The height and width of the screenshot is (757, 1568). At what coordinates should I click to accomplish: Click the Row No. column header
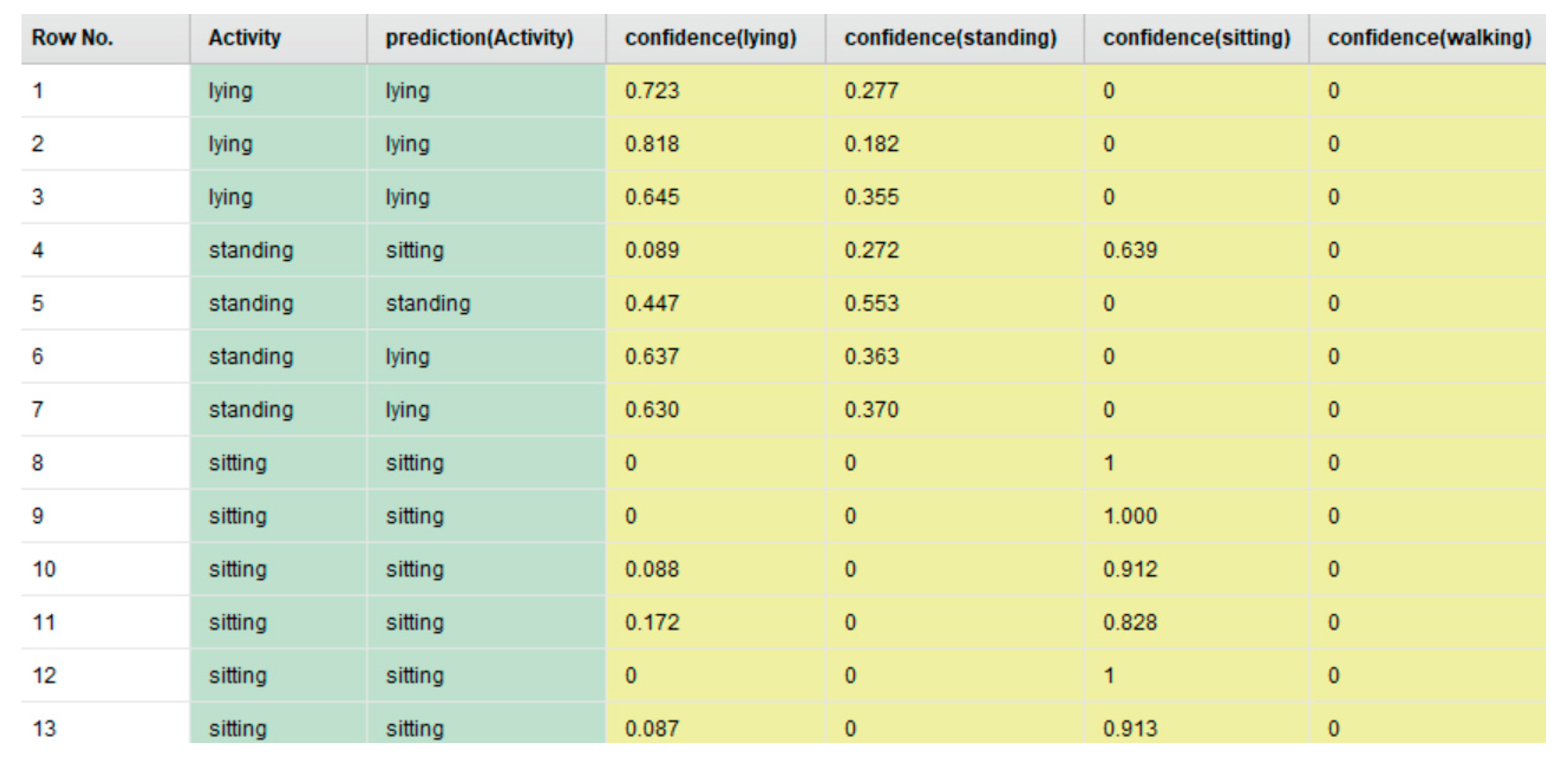pyautogui.click(x=73, y=38)
